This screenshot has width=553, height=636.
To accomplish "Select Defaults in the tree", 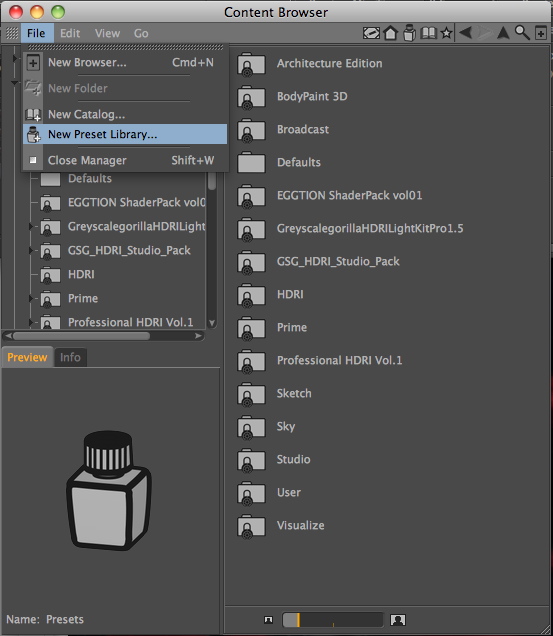I will pos(90,178).
